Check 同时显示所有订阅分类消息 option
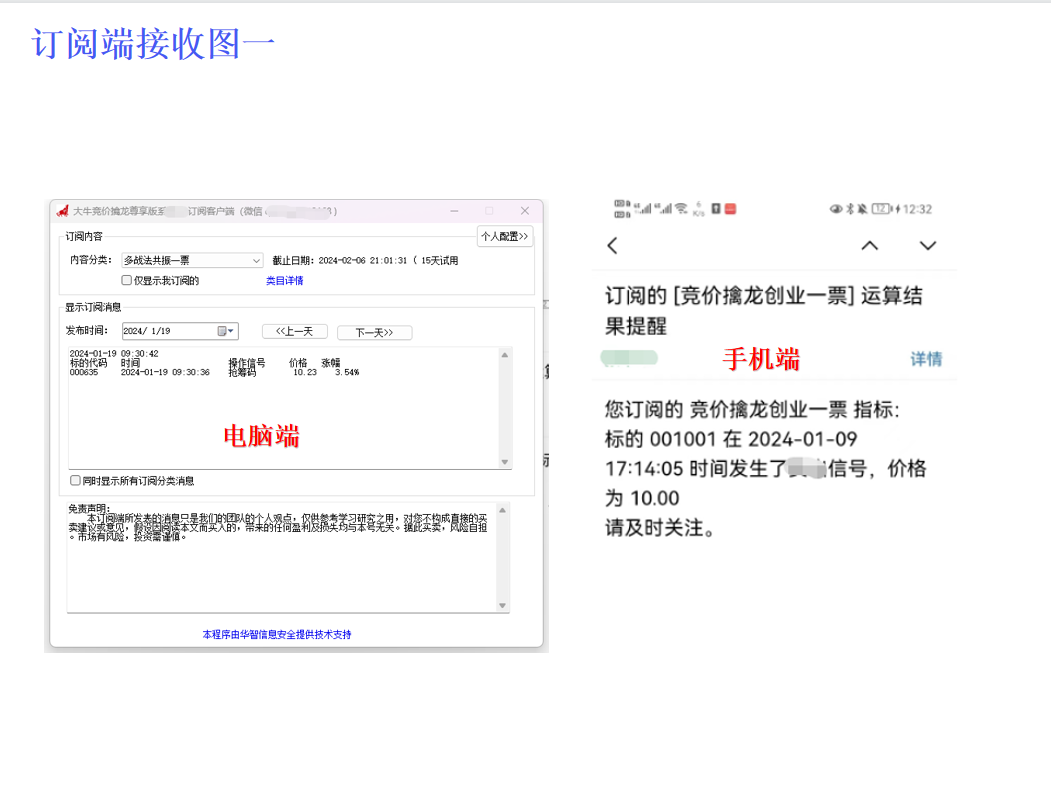The height and width of the screenshot is (792, 1051). (x=75, y=481)
